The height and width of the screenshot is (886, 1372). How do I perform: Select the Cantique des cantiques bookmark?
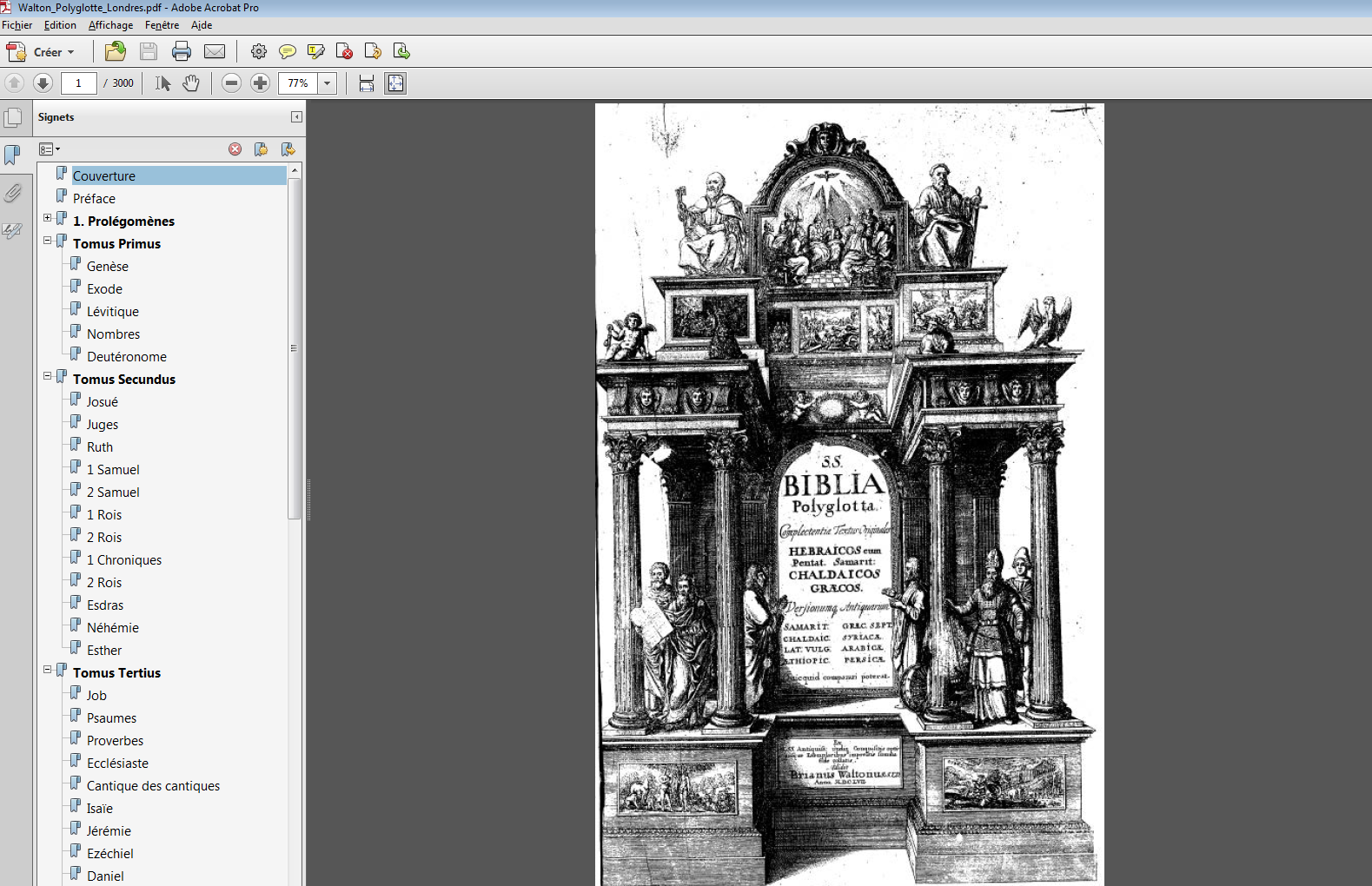point(153,785)
